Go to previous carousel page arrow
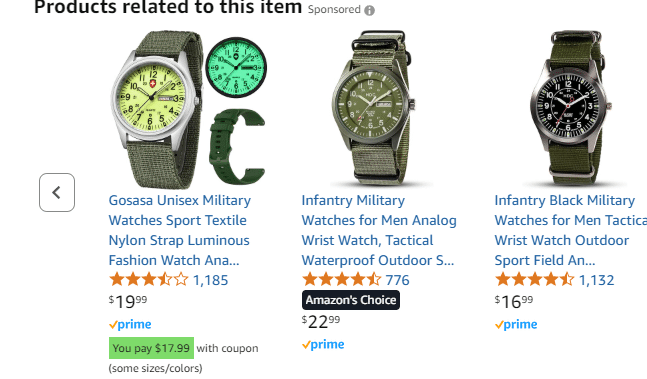Viewport: 647px width, 379px height. 57,193
